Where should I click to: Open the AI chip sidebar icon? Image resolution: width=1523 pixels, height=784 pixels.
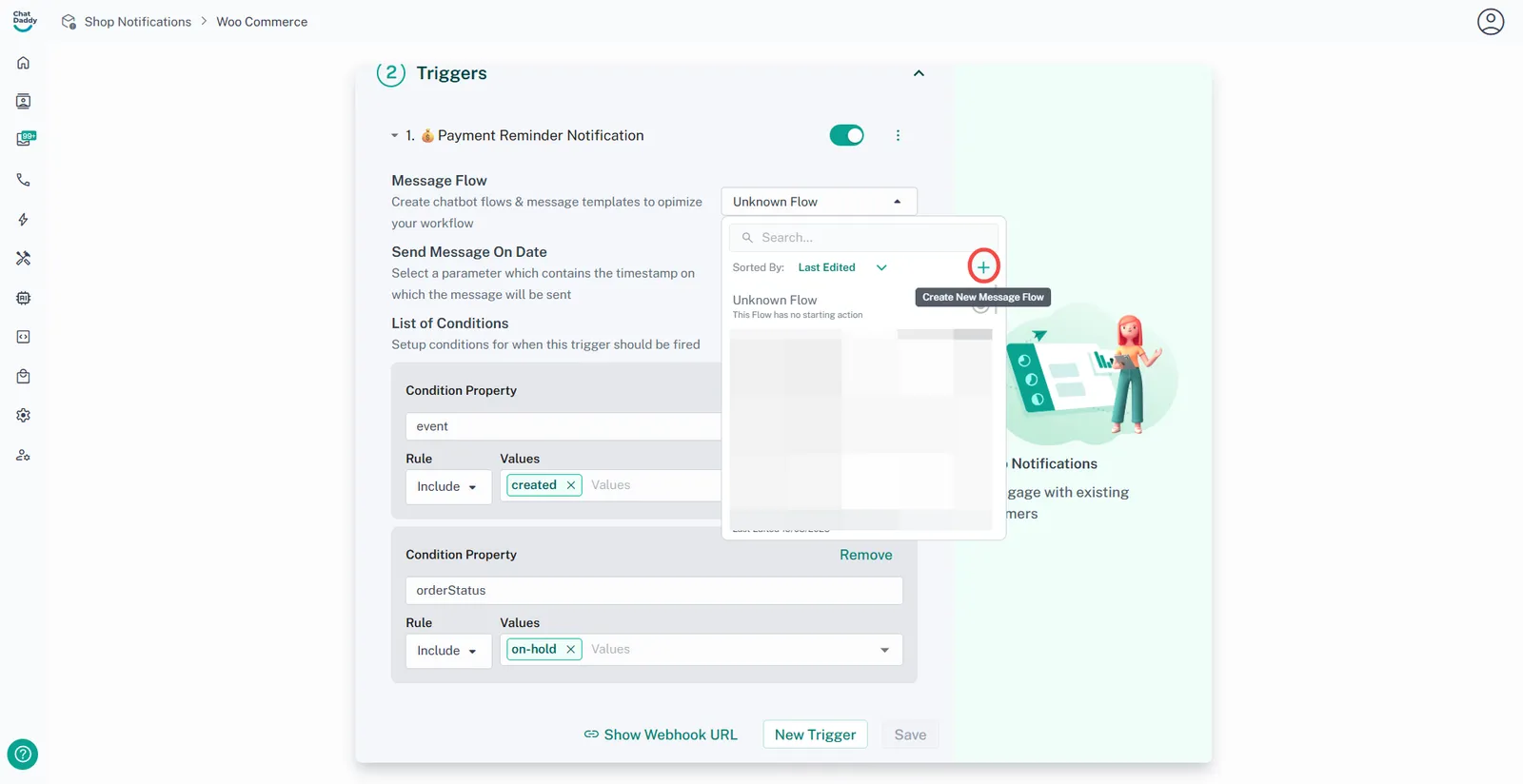(24, 298)
